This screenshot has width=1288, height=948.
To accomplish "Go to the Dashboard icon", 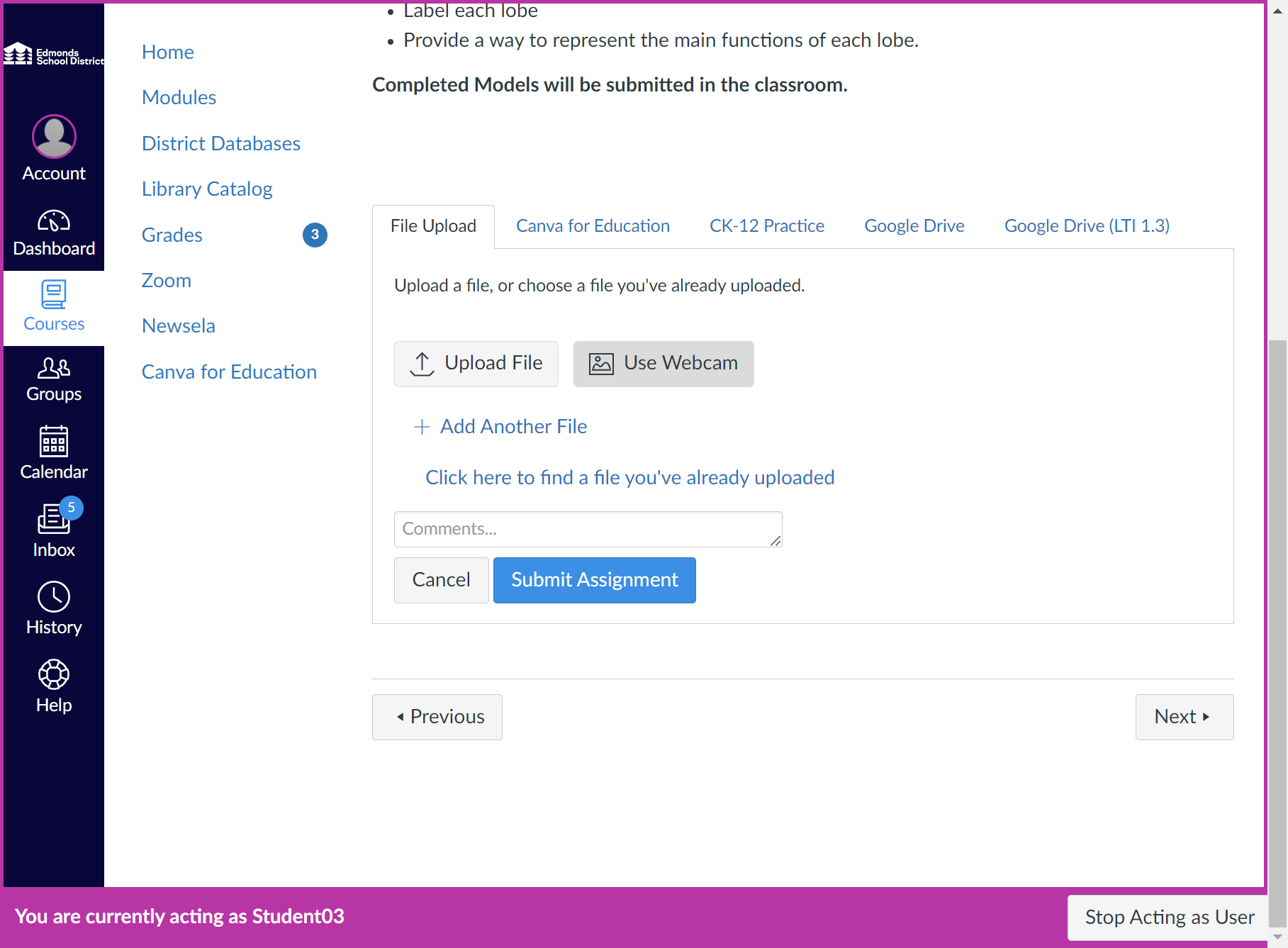I will [x=54, y=221].
